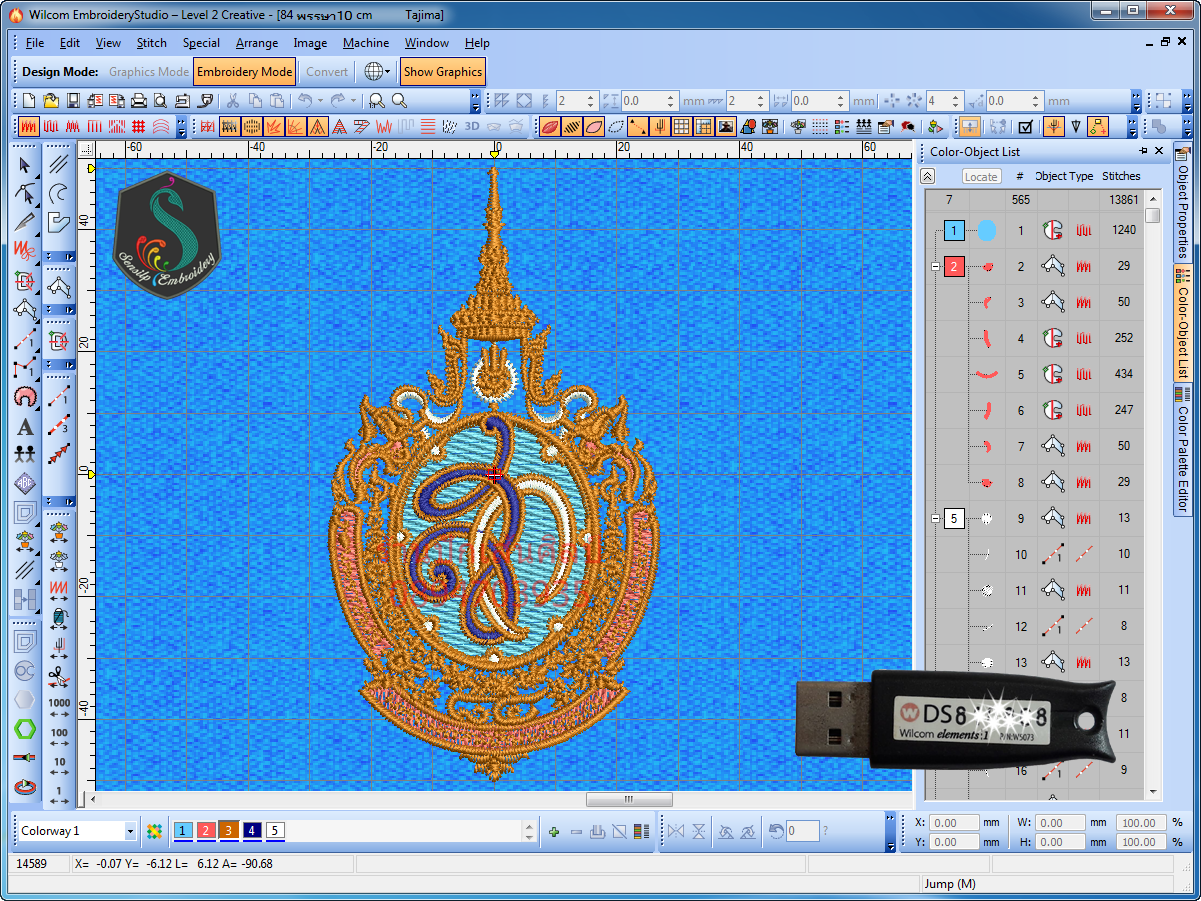This screenshot has height=901, width=1201.
Task: Click the horizontal scrollbar thumb below canvas
Action: click(629, 799)
